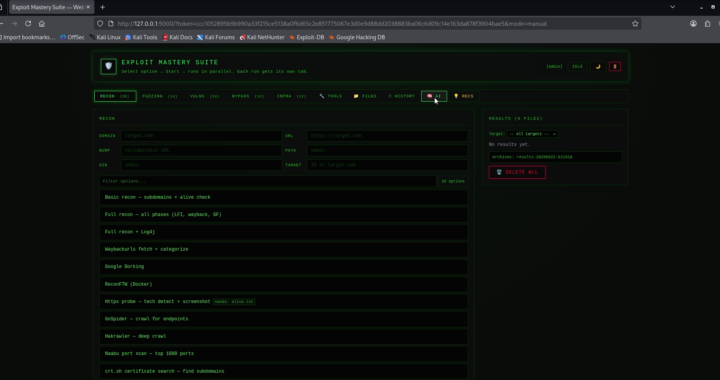Open the All targets dropdown
Viewport: 720px width, 380px height.
pos(533,134)
